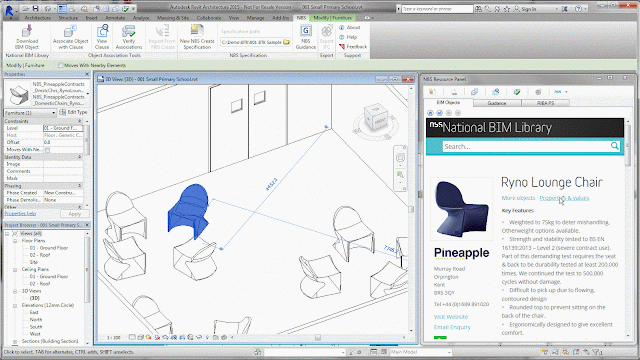Click the worksets icon in status bar

click(258, 352)
